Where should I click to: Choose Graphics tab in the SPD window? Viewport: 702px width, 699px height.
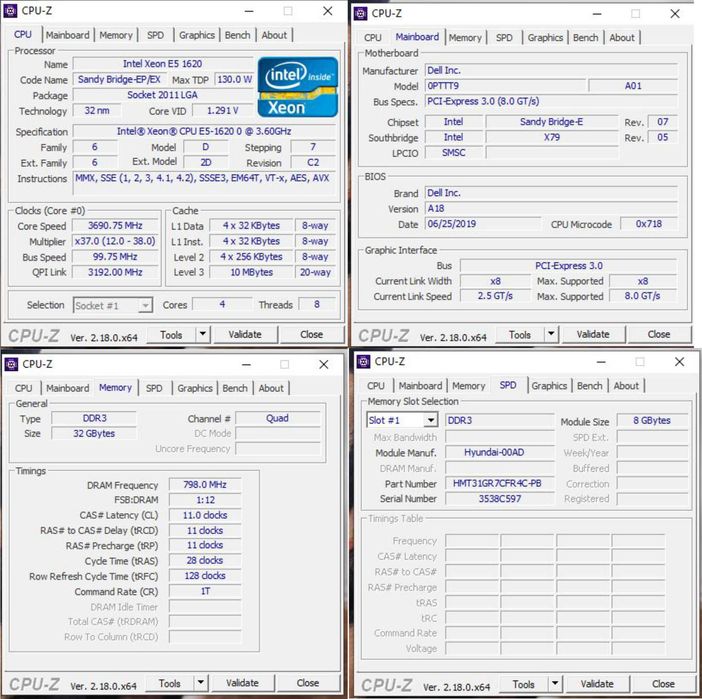(x=549, y=386)
